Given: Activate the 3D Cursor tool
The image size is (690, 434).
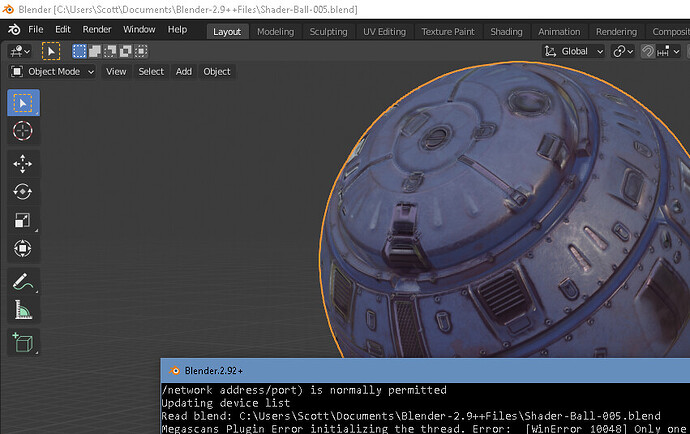Looking at the screenshot, I should tap(23, 131).
